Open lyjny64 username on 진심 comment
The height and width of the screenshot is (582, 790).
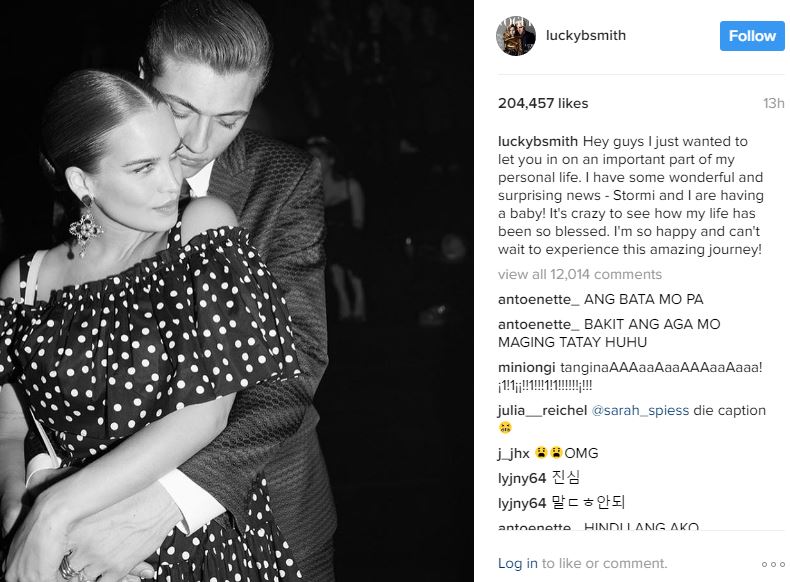pos(521,478)
